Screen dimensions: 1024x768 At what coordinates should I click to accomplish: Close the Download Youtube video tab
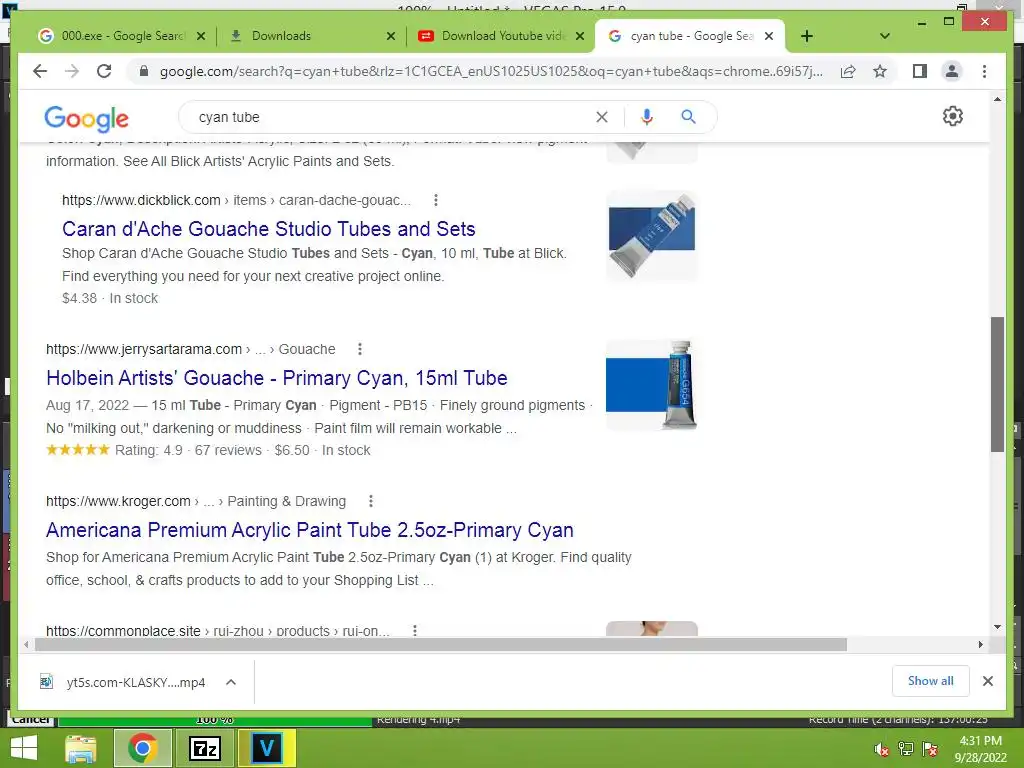(580, 36)
